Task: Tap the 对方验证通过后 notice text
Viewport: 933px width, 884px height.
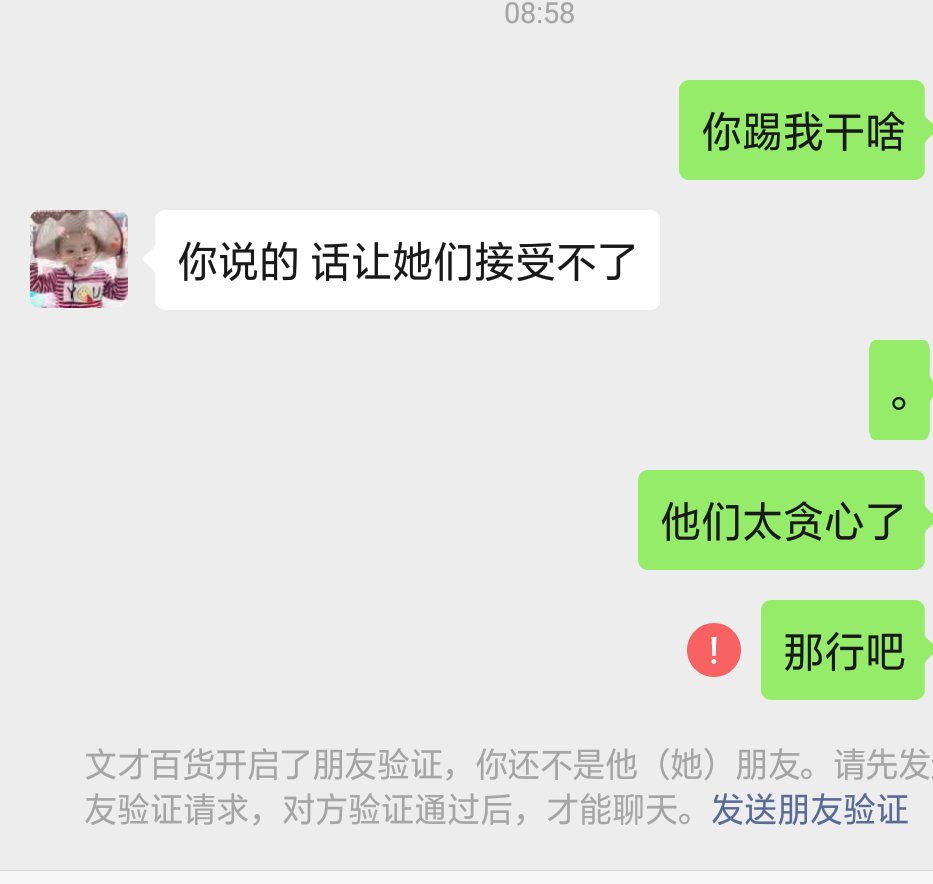Action: coord(397,810)
